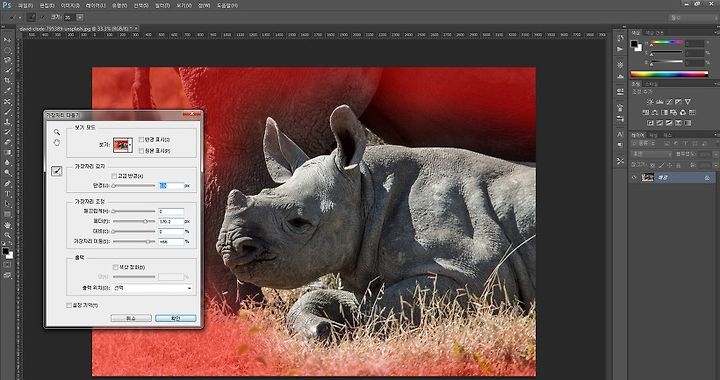720x380 pixels.
Task: Add a Levels adjustment
Action: coord(659,102)
